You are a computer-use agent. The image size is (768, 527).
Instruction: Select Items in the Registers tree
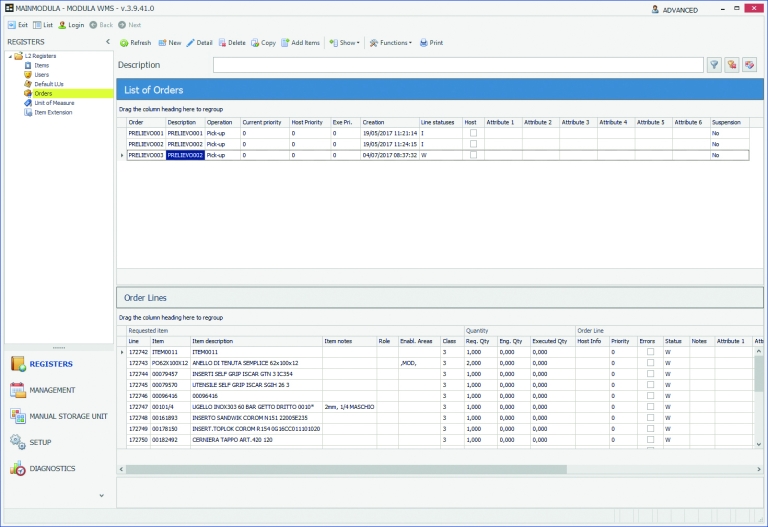point(42,65)
